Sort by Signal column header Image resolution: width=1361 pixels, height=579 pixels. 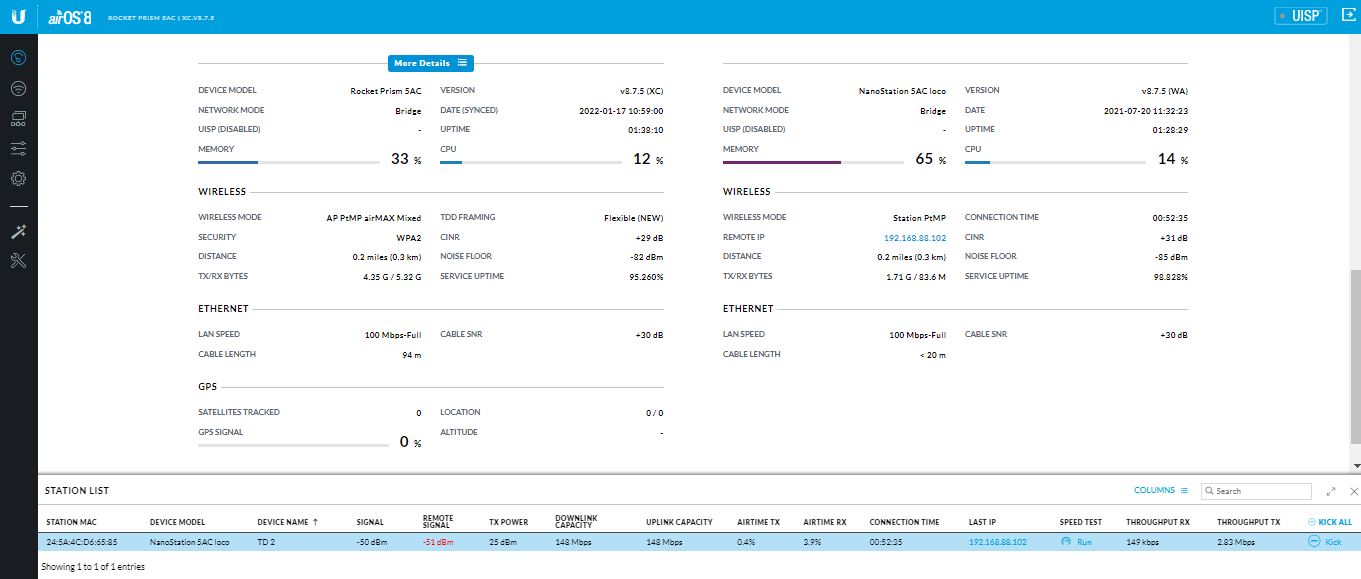tap(370, 522)
